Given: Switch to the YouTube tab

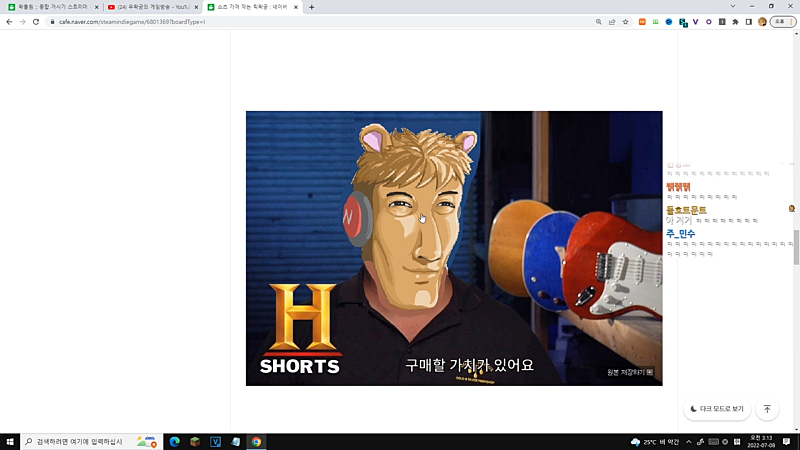Looking at the screenshot, I should (x=153, y=7).
